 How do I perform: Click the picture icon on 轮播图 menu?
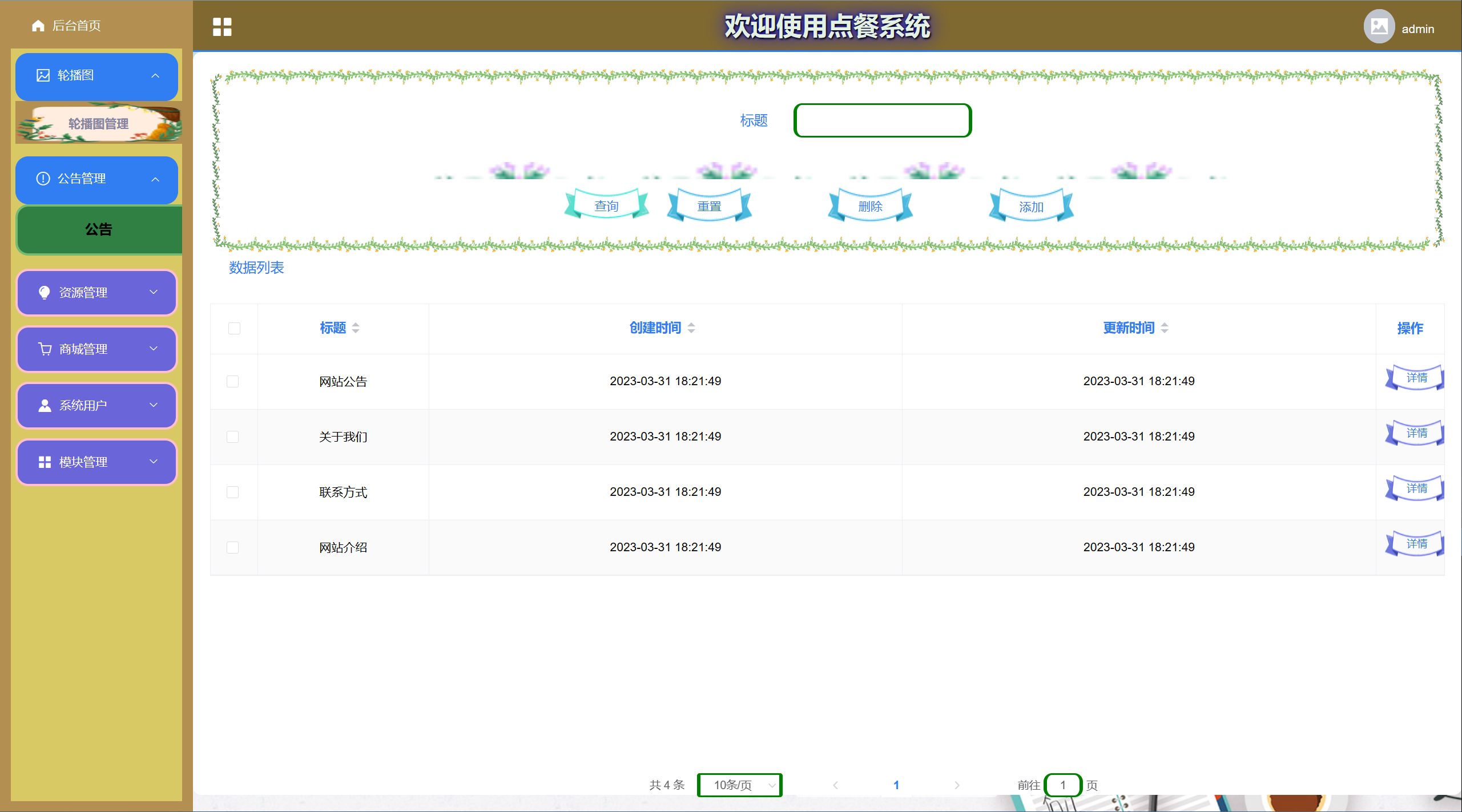tap(43, 75)
